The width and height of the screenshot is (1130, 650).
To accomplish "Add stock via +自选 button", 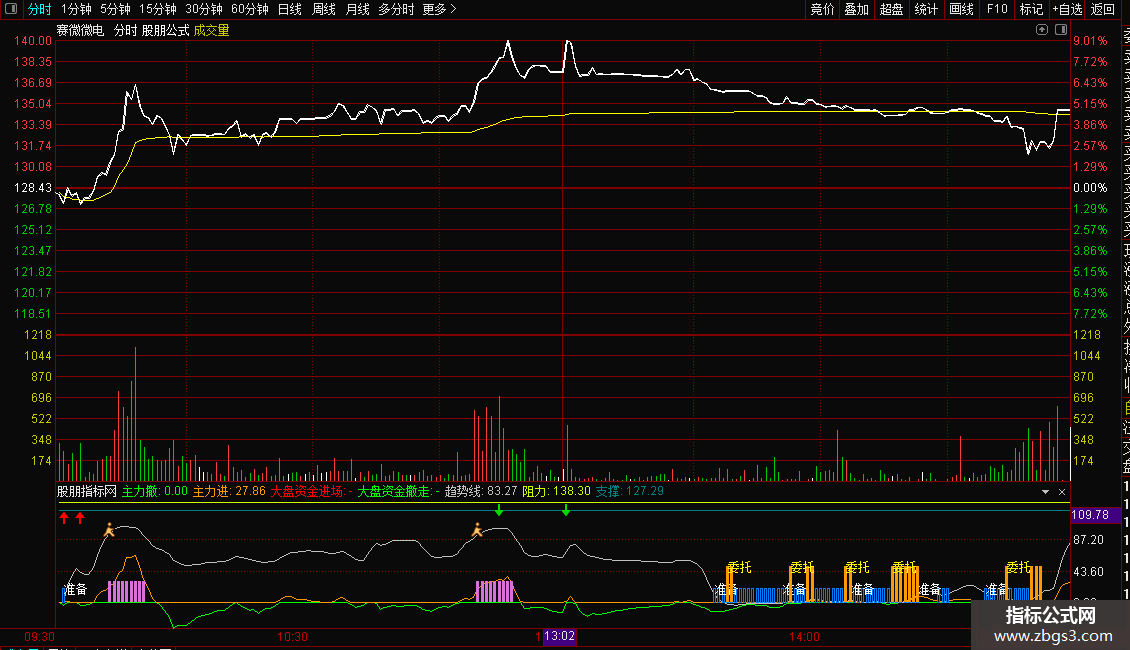I will coord(1067,9).
